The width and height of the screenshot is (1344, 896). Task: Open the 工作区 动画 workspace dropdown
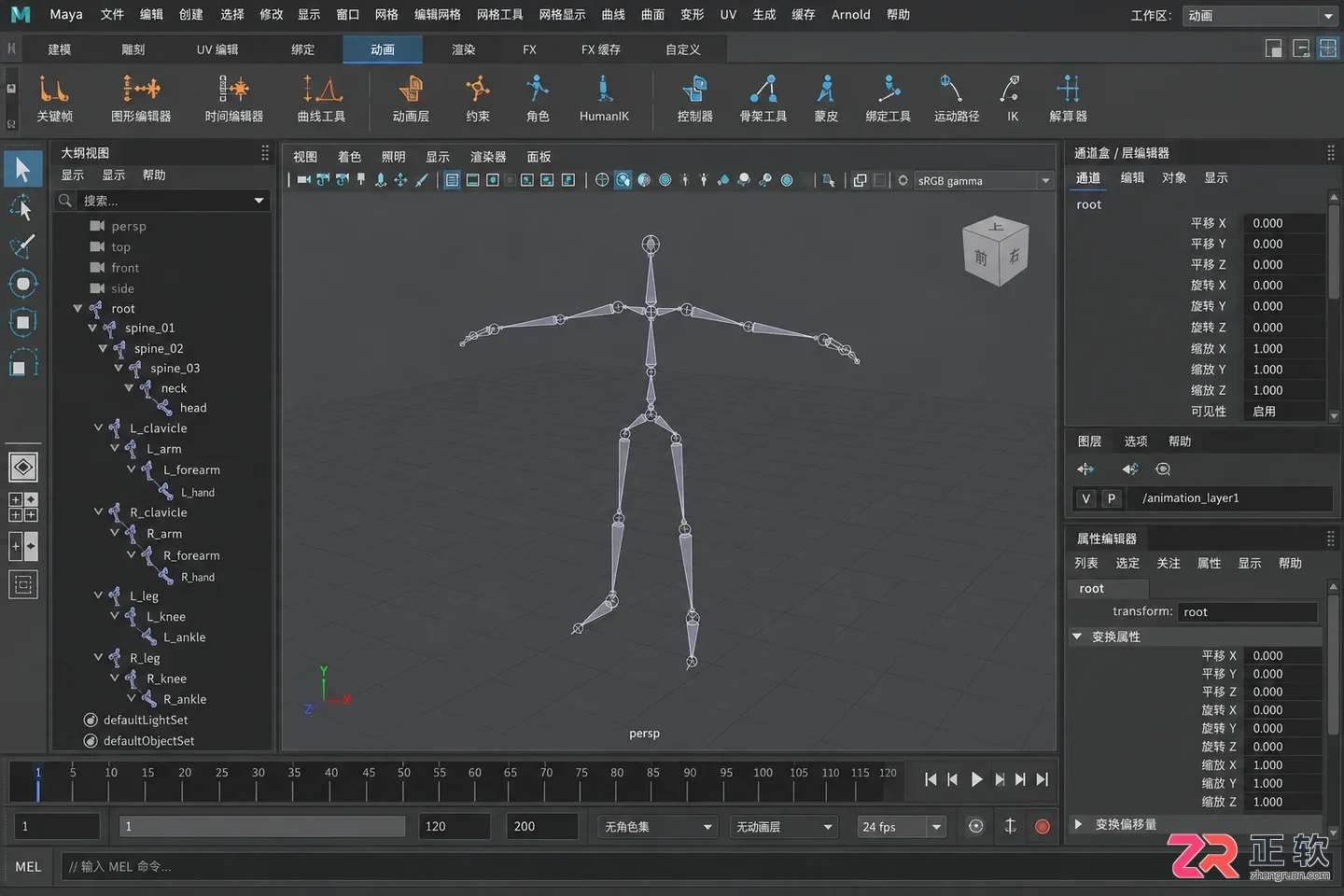1260,16
